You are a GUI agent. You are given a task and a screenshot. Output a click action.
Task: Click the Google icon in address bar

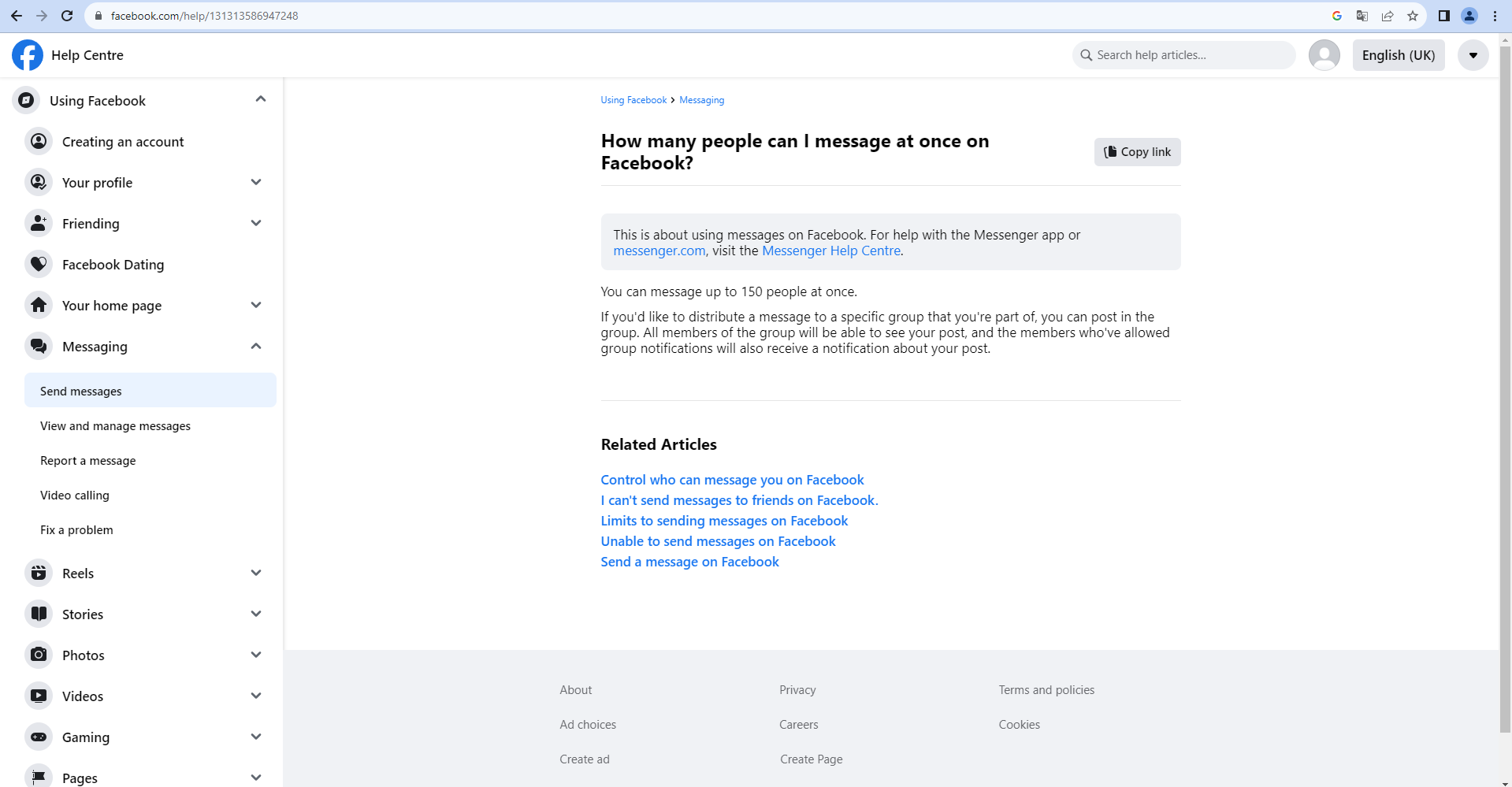point(1337,16)
